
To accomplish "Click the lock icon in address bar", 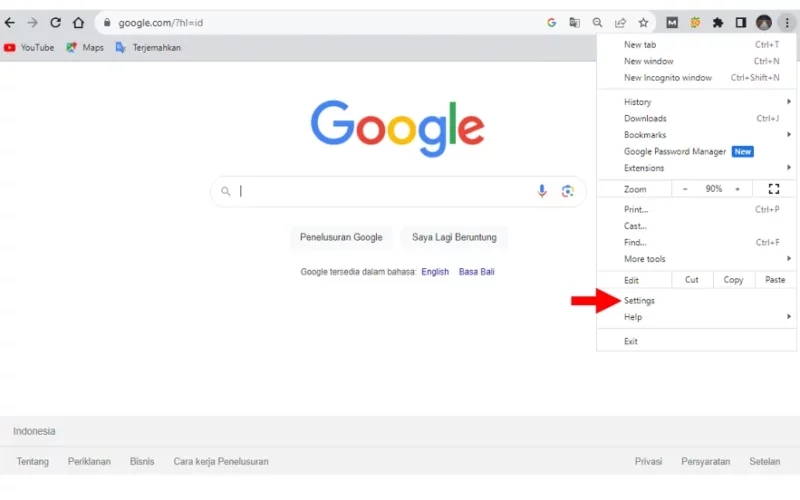I will click(x=107, y=22).
